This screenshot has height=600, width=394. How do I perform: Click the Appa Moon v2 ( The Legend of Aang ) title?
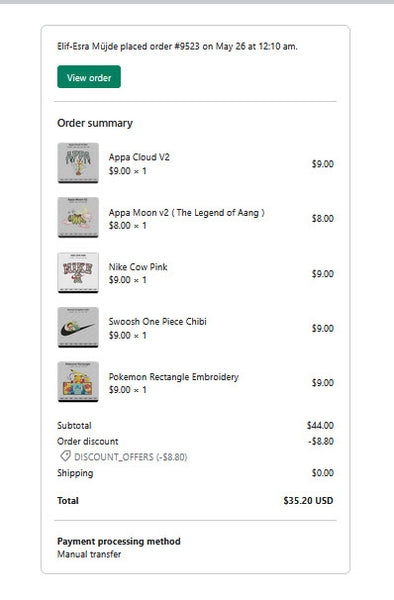click(186, 213)
